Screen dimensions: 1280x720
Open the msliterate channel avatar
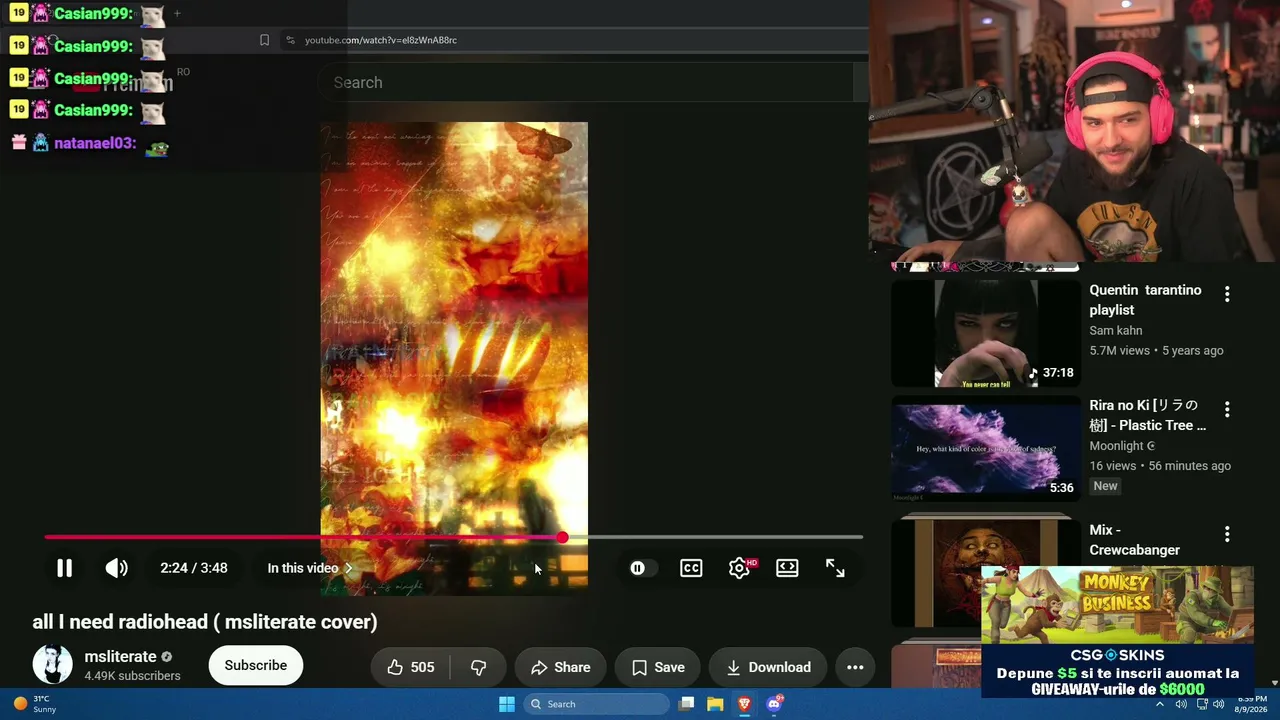[52, 665]
